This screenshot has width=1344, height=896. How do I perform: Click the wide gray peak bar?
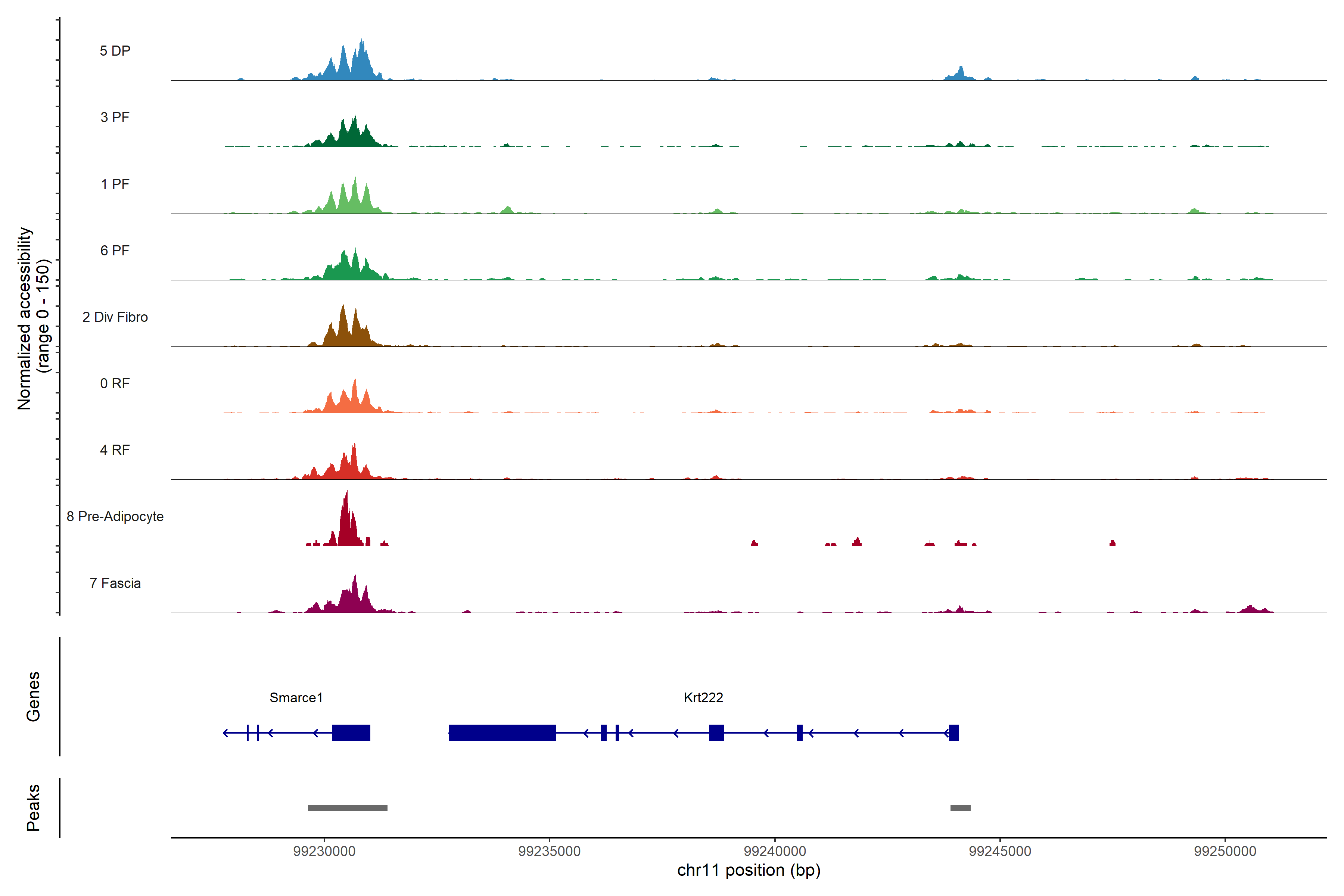[x=348, y=808]
